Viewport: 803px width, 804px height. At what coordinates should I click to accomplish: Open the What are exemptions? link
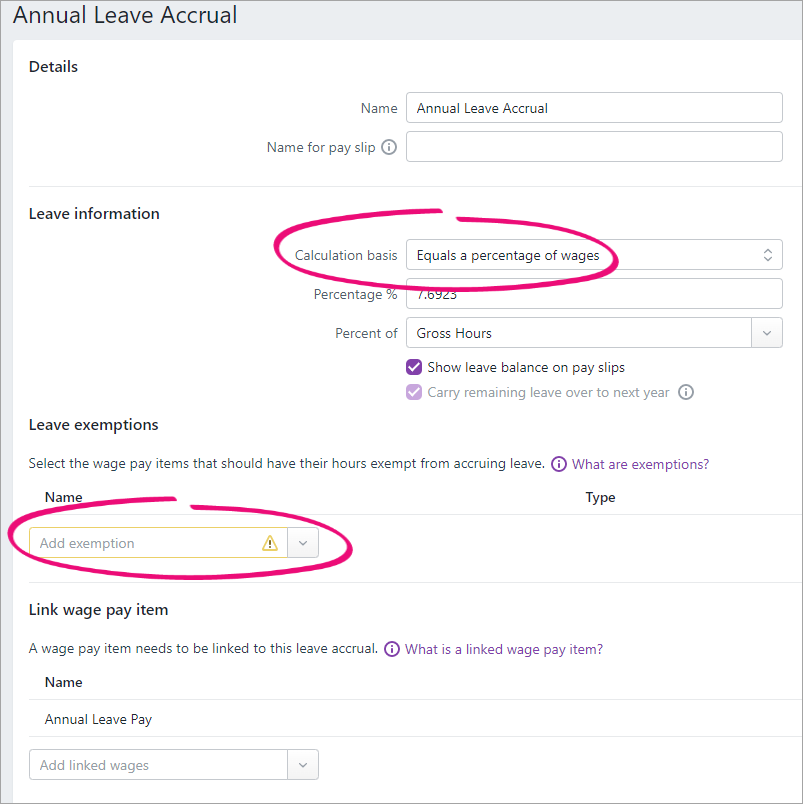[x=640, y=464]
